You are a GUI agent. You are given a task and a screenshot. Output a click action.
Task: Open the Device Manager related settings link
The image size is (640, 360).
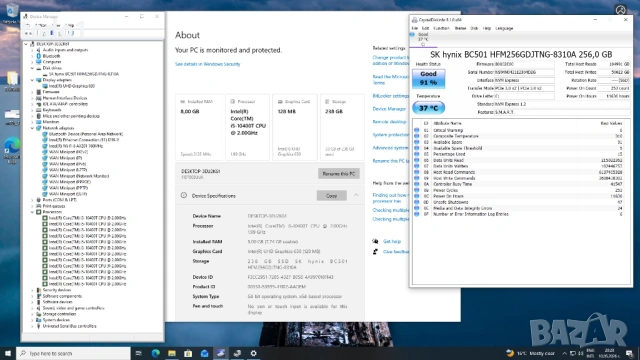pyautogui.click(x=389, y=109)
